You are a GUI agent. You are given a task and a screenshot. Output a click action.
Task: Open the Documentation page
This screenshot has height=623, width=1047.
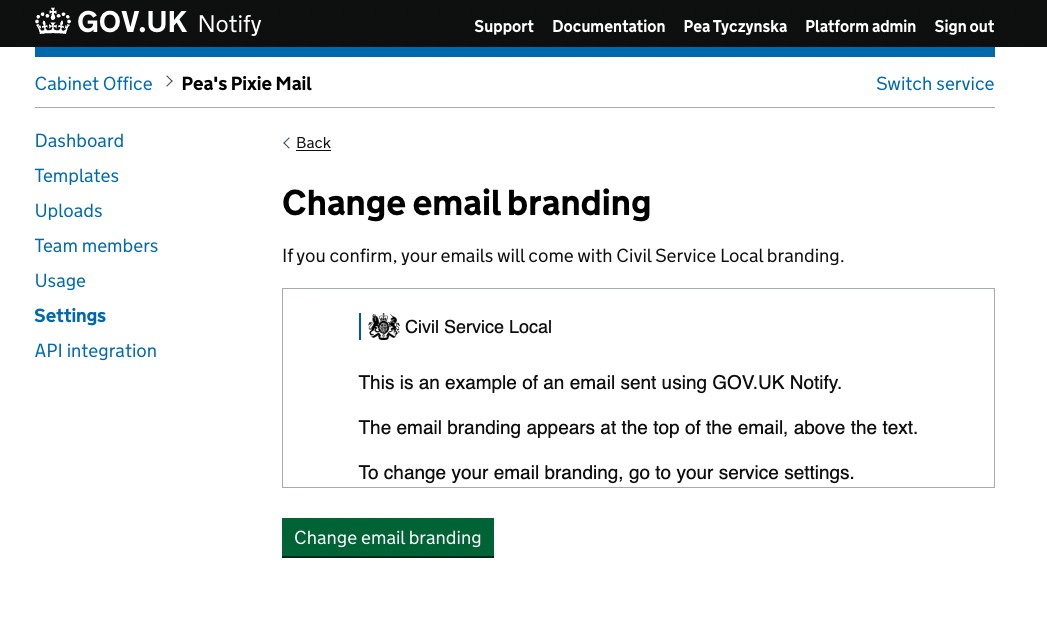(x=609, y=27)
